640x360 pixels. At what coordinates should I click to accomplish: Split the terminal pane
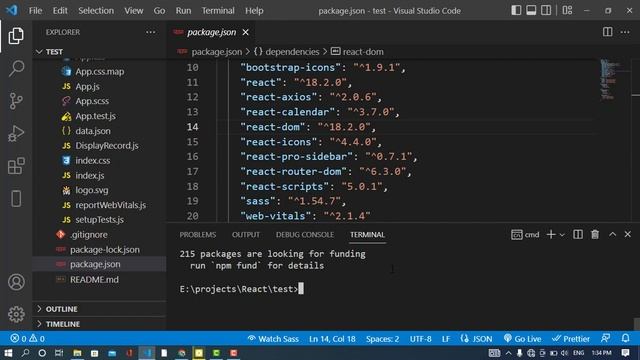tap(578, 234)
